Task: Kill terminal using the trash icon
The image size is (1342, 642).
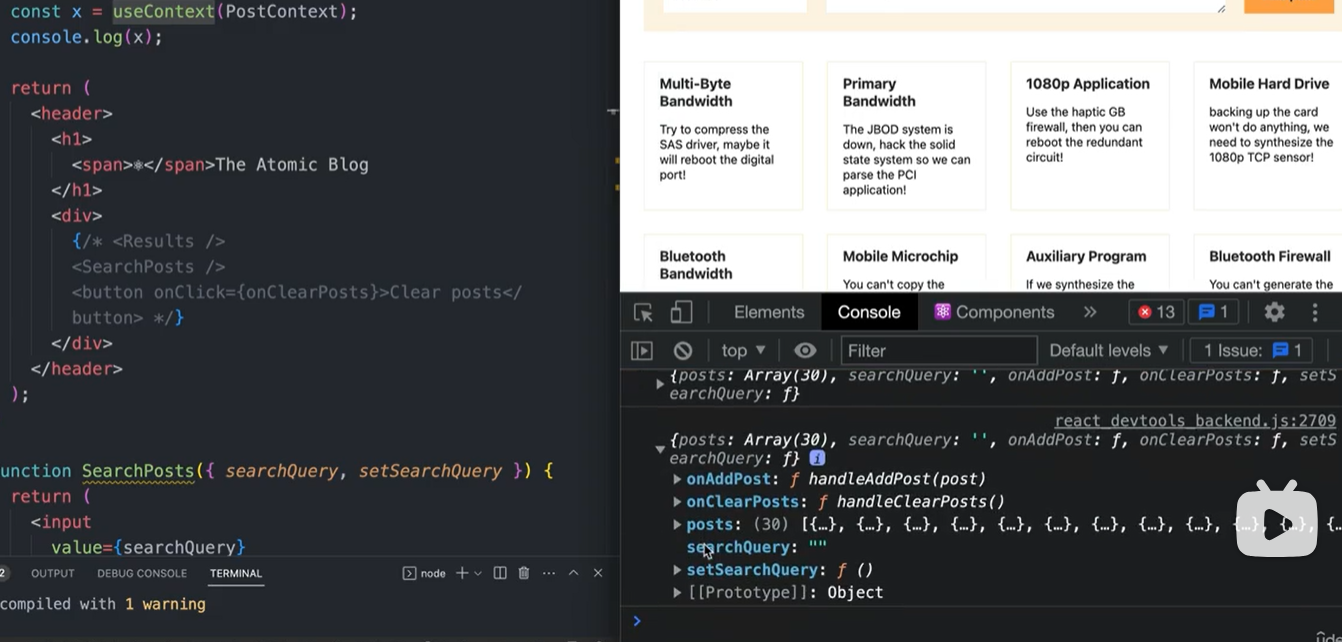Action: (x=524, y=573)
